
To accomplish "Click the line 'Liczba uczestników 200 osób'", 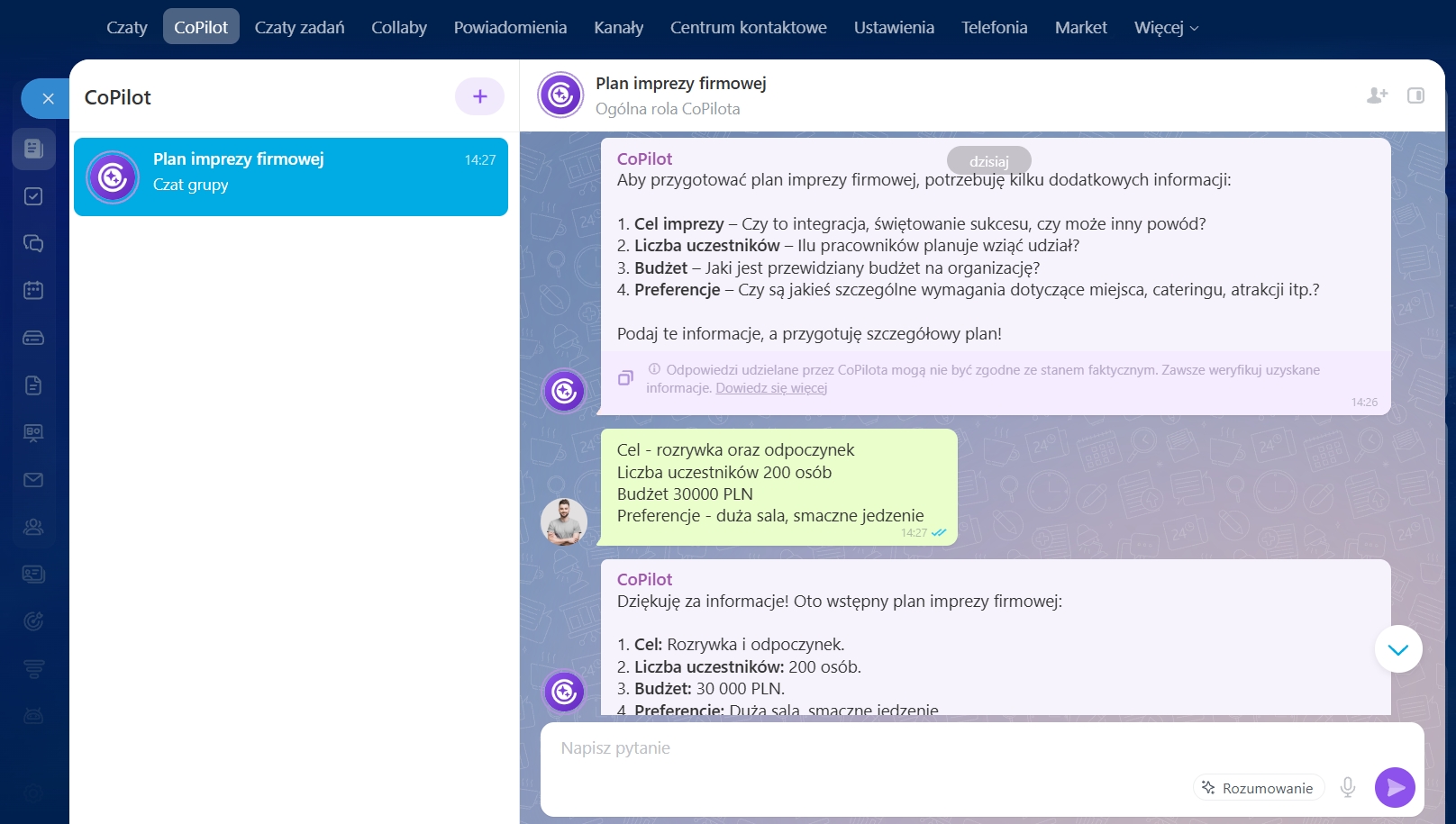I will [724, 472].
